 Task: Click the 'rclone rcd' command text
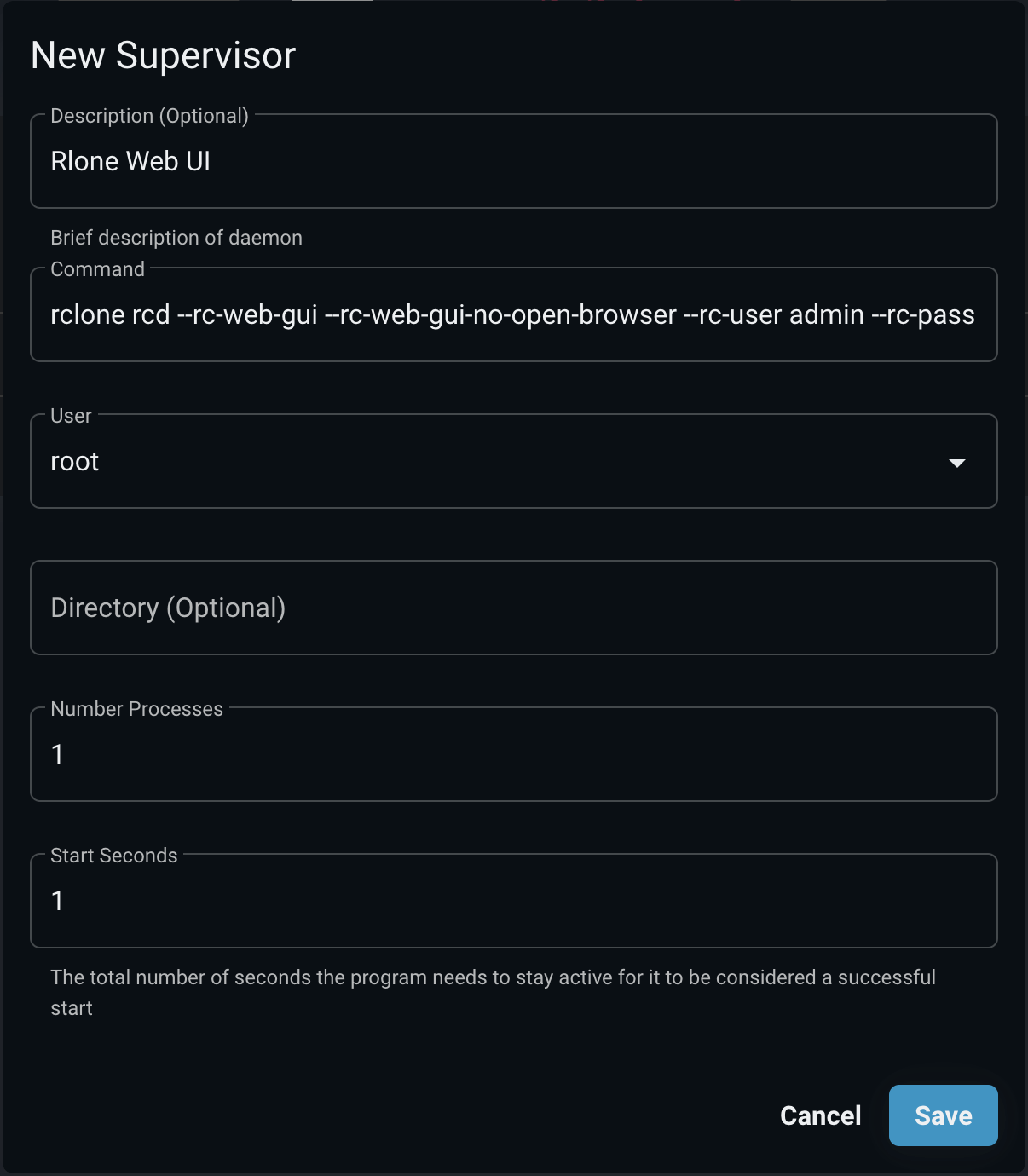pyautogui.click(x=110, y=314)
